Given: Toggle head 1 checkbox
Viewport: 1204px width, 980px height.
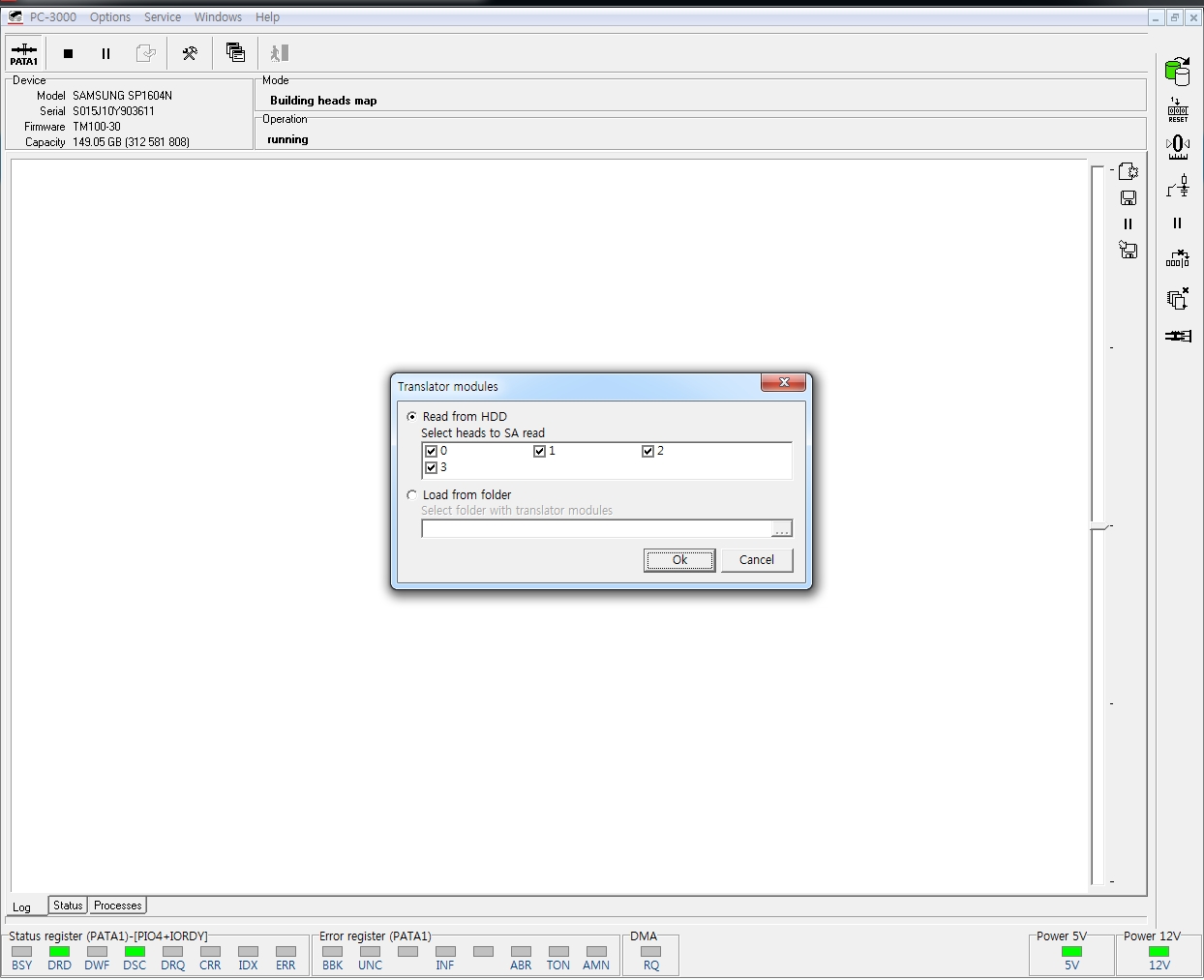Looking at the screenshot, I should (540, 451).
